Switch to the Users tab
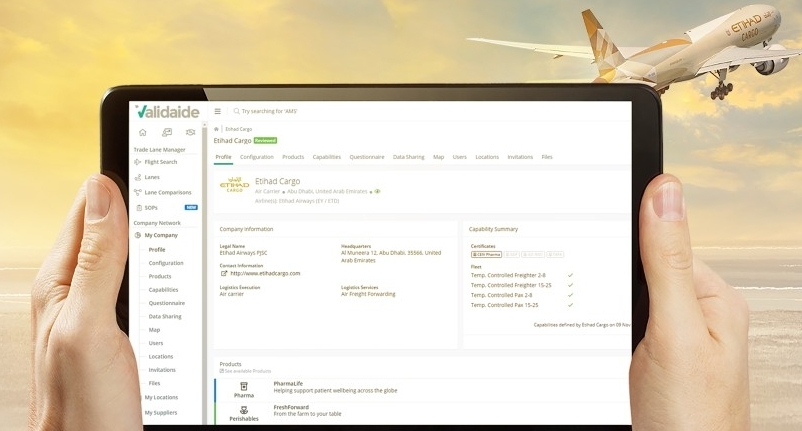 point(459,157)
